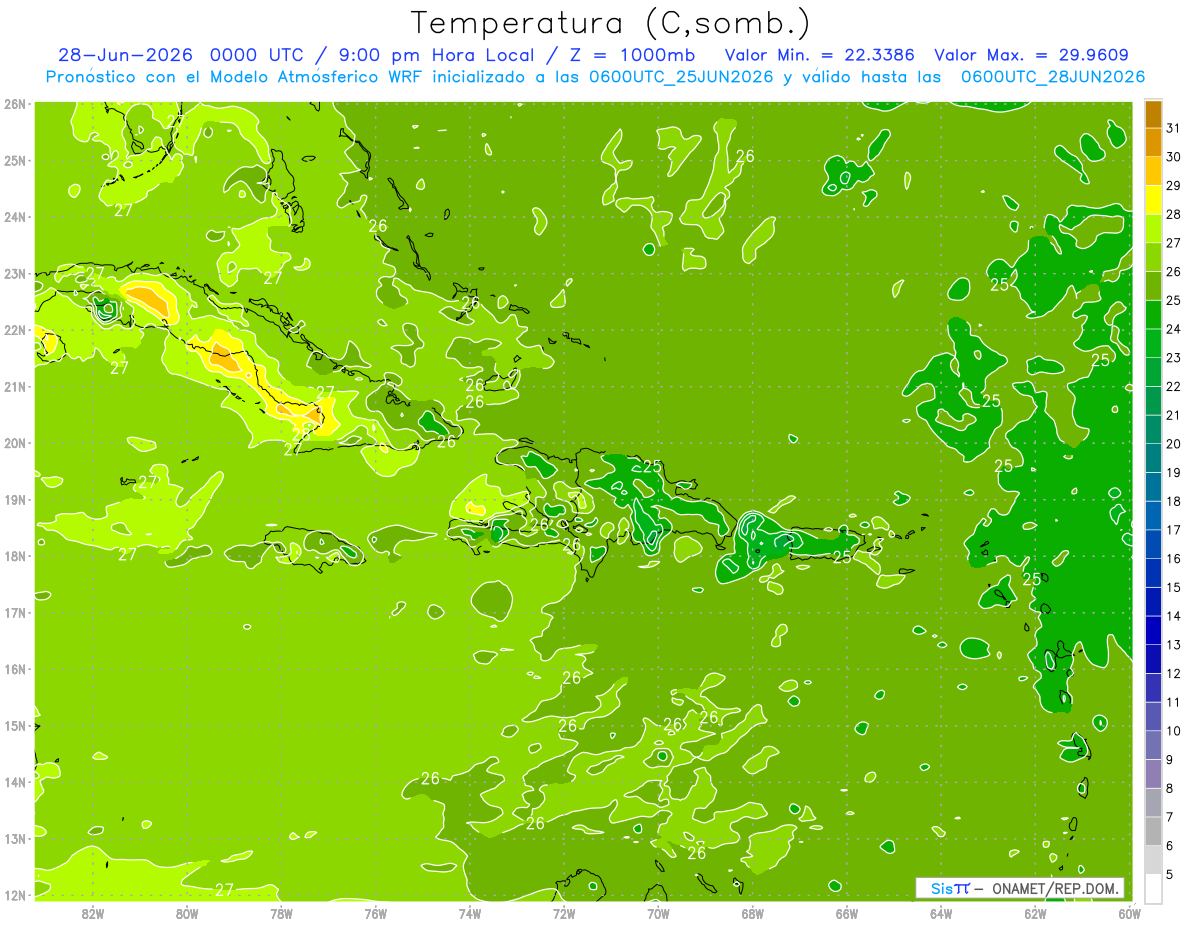Image resolution: width=1200 pixels, height=927 pixels.
Task: Click the longitude label "66W"
Action: coord(846,913)
